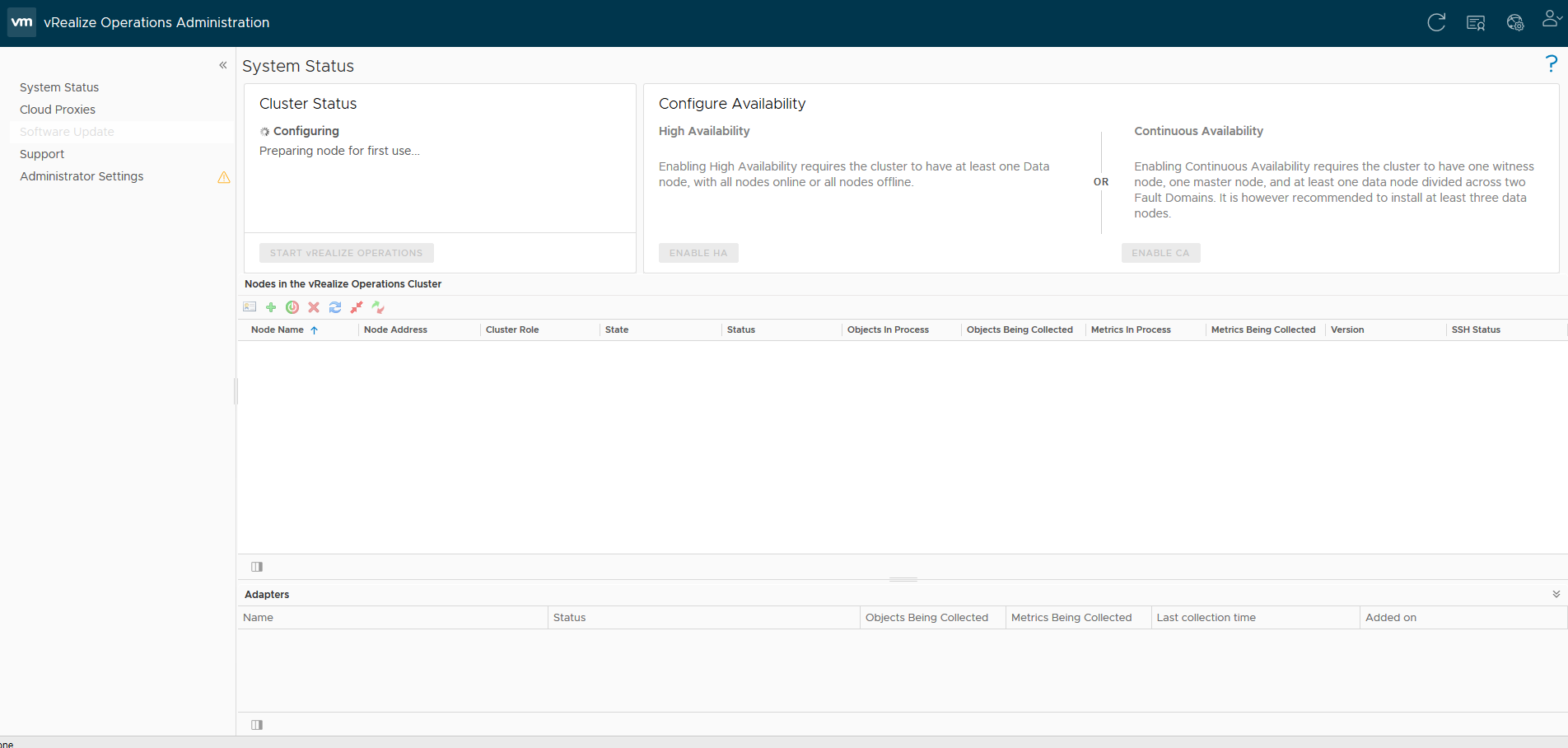Click the 'Continuous Availability' subheading
Viewport: 1568px width, 748px height.
pos(1198,131)
